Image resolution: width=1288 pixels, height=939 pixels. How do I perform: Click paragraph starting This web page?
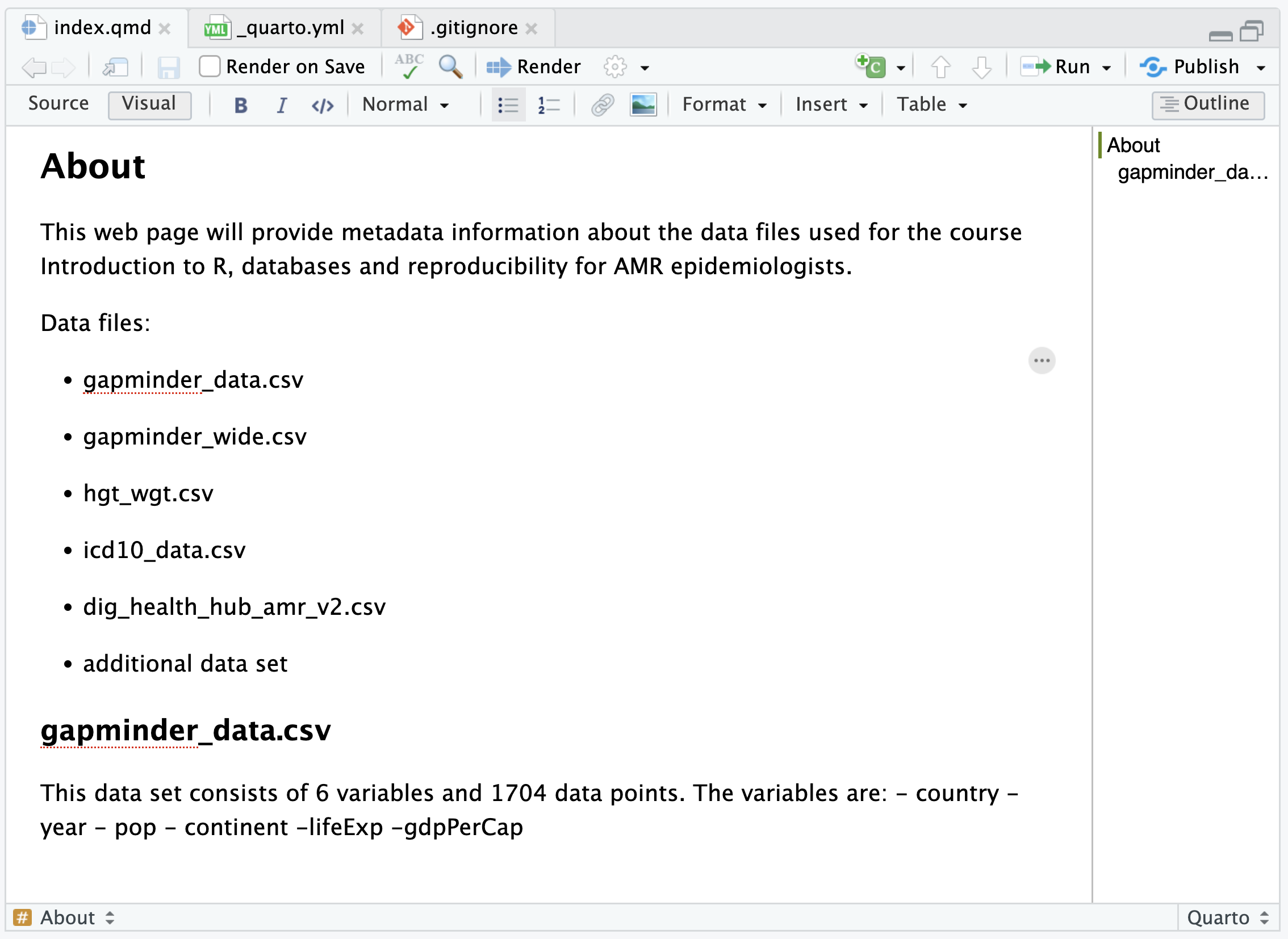pyautogui.click(x=531, y=249)
